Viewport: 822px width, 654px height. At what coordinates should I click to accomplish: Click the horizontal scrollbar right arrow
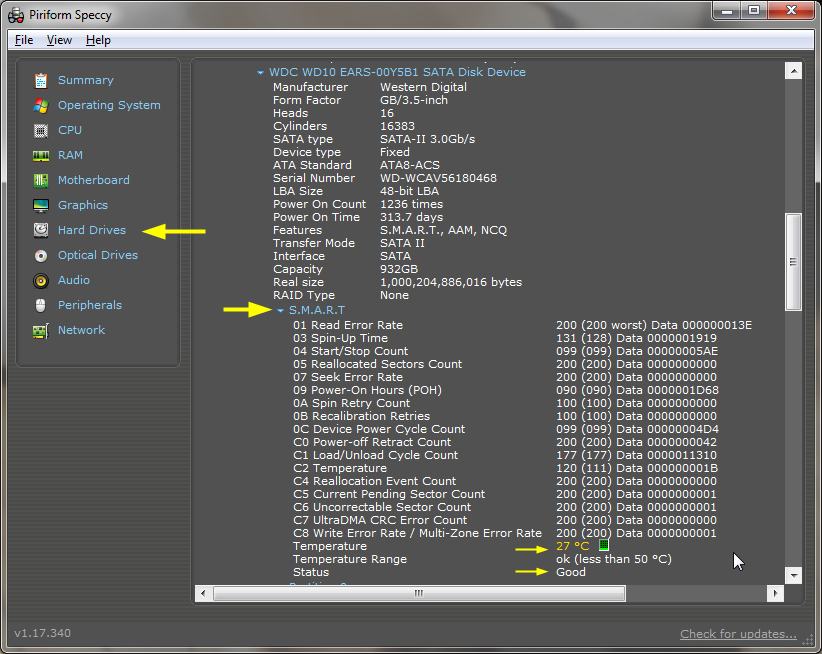[775, 594]
